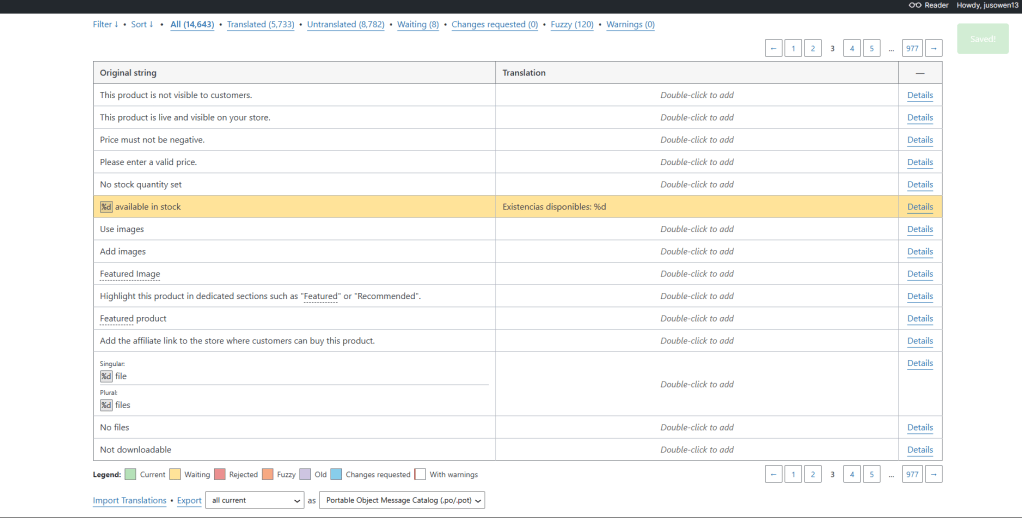Click the green Saved! notice button

[983, 39]
